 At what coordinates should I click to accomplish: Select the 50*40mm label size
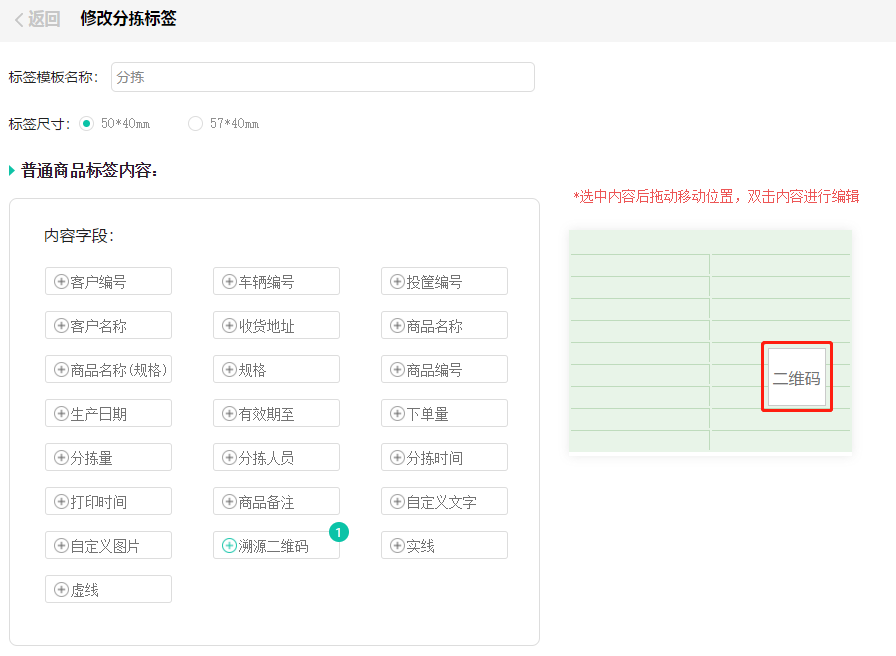pyautogui.click(x=87, y=123)
